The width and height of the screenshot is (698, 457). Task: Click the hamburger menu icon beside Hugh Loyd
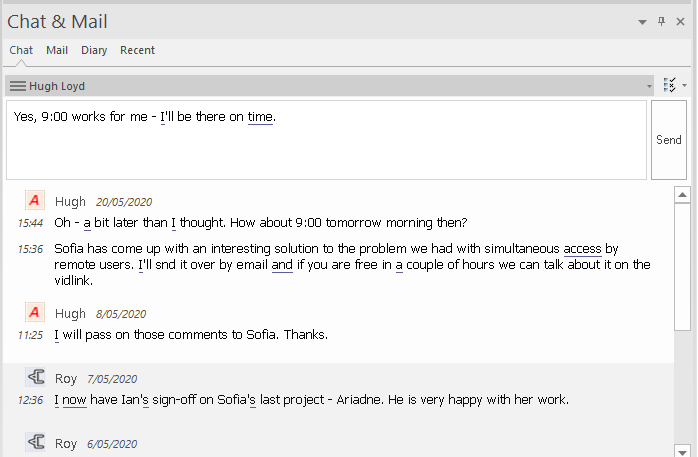coord(17,87)
